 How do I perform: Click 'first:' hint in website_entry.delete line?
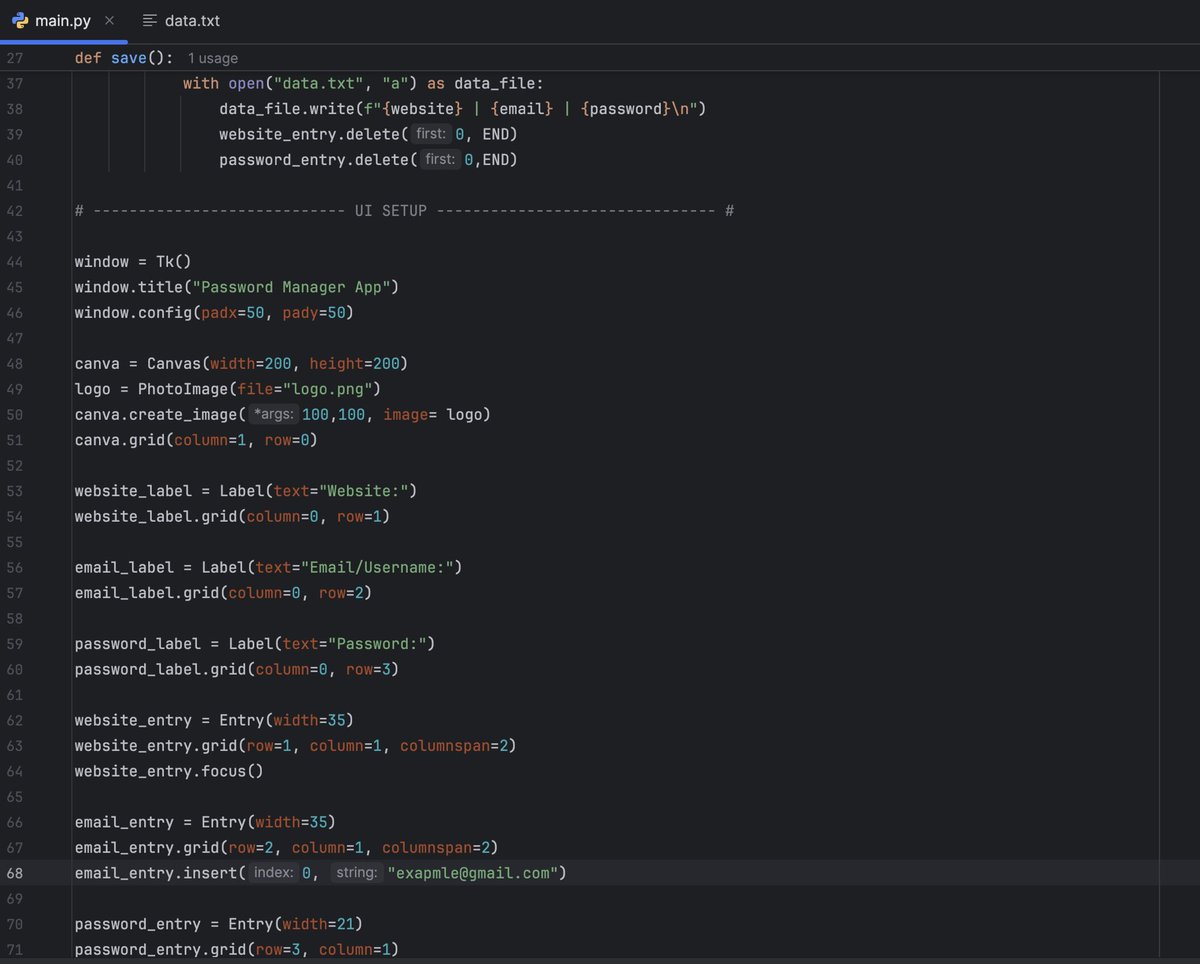[432, 135]
